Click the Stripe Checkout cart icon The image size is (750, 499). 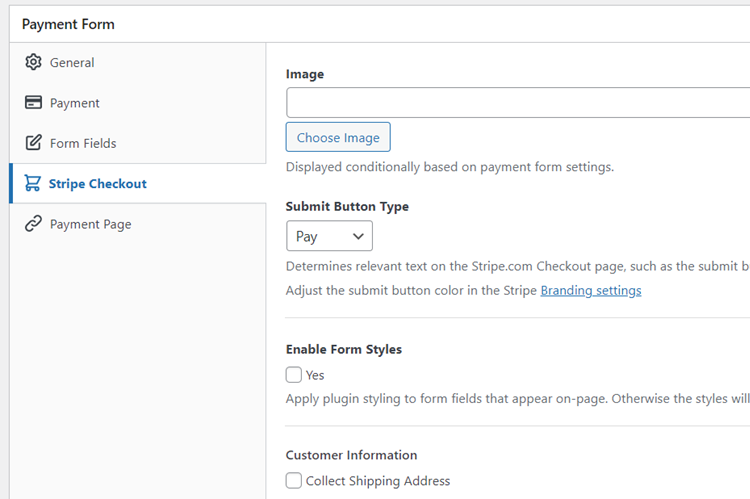click(33, 183)
